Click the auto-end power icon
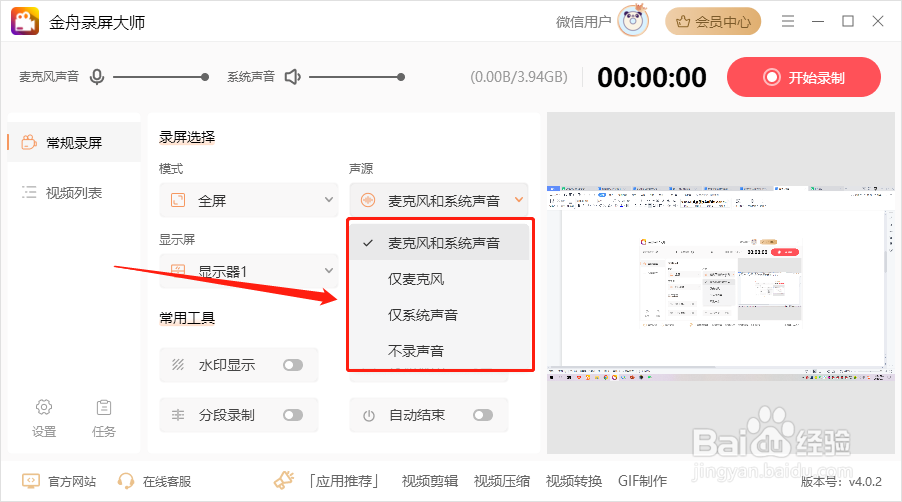 [369, 415]
